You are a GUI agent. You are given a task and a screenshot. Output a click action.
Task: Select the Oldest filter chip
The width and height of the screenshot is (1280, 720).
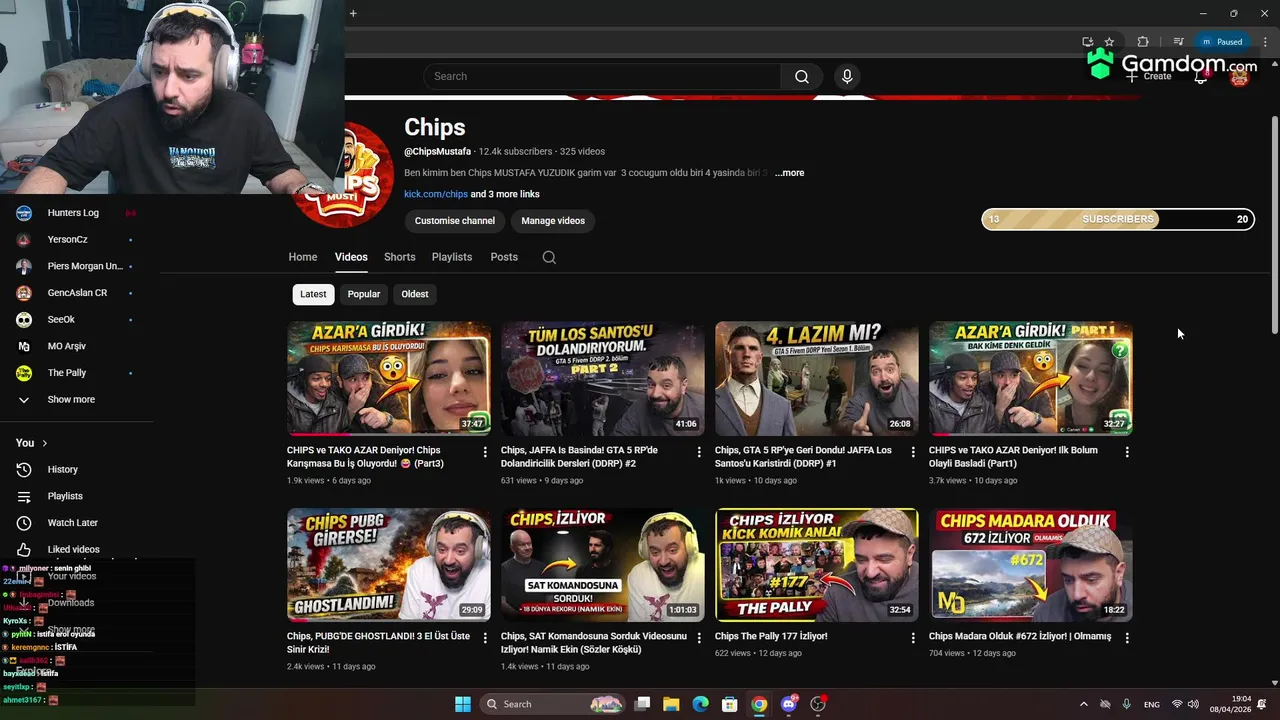coord(415,294)
